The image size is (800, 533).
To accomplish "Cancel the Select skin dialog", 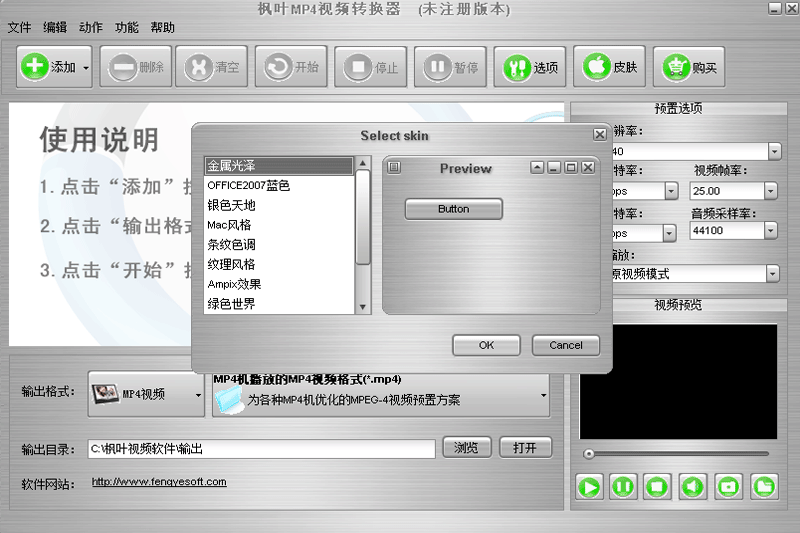I will pyautogui.click(x=566, y=345).
